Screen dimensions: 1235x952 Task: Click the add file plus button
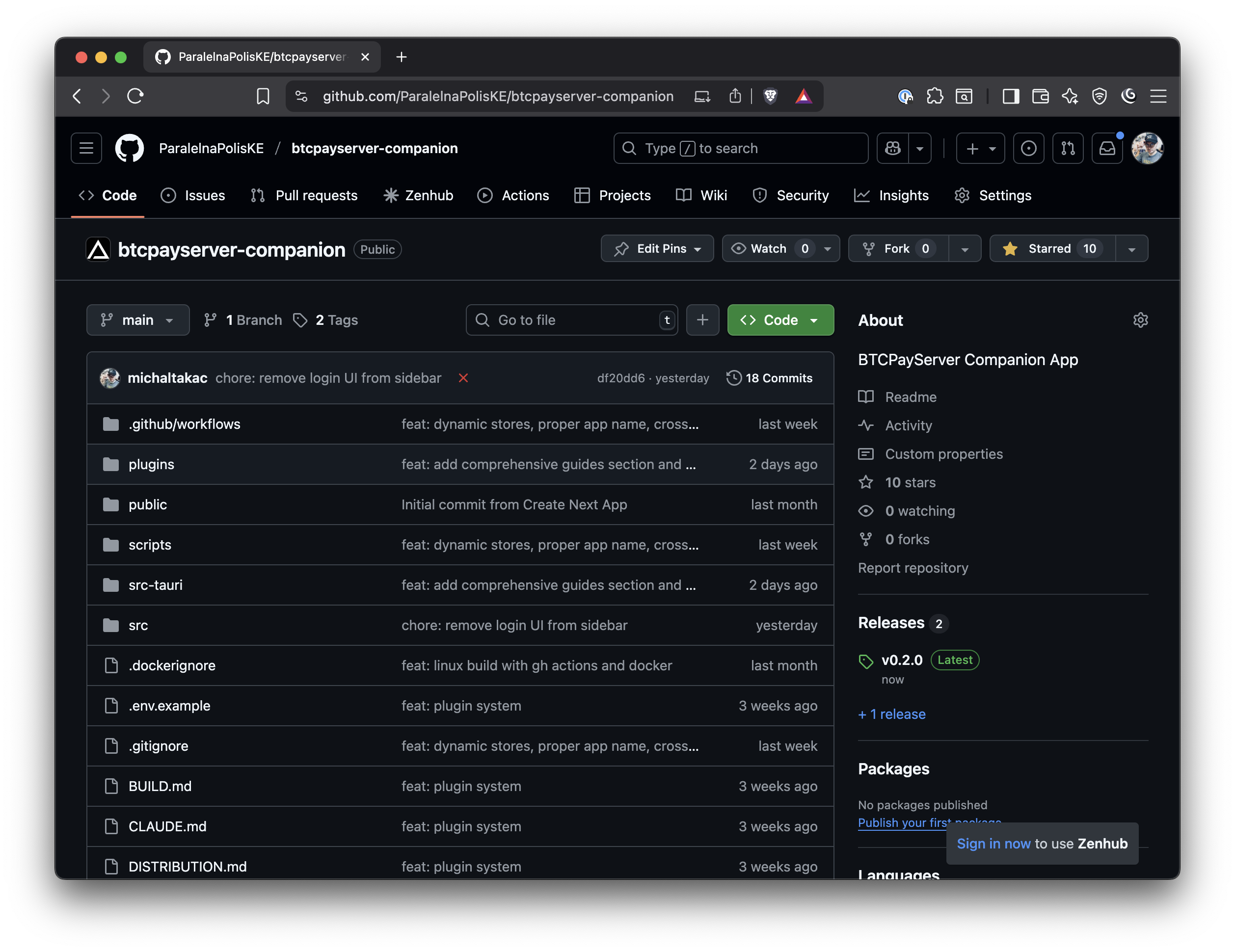pyautogui.click(x=702, y=320)
